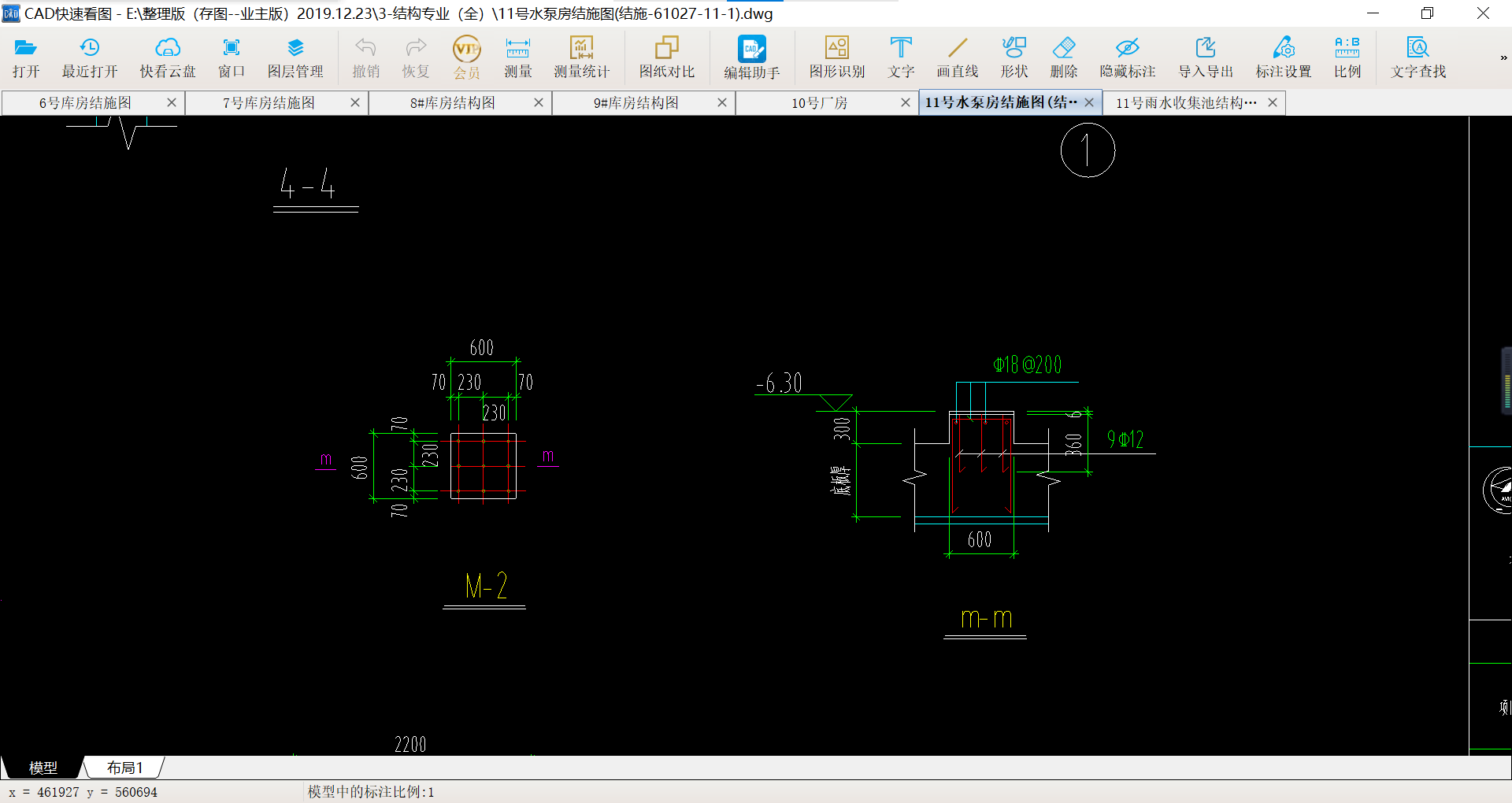
Task: Click the 9Φ12 rebar annotation
Action: pos(1125,439)
